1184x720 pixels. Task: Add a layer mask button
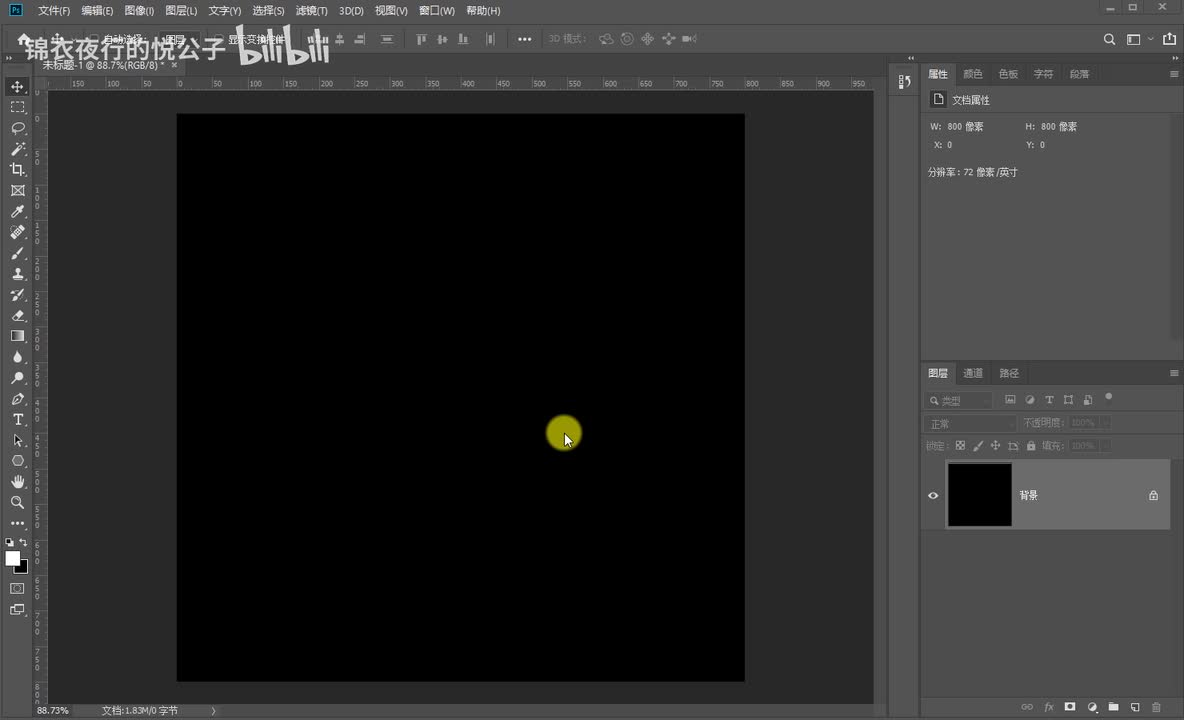1070,707
